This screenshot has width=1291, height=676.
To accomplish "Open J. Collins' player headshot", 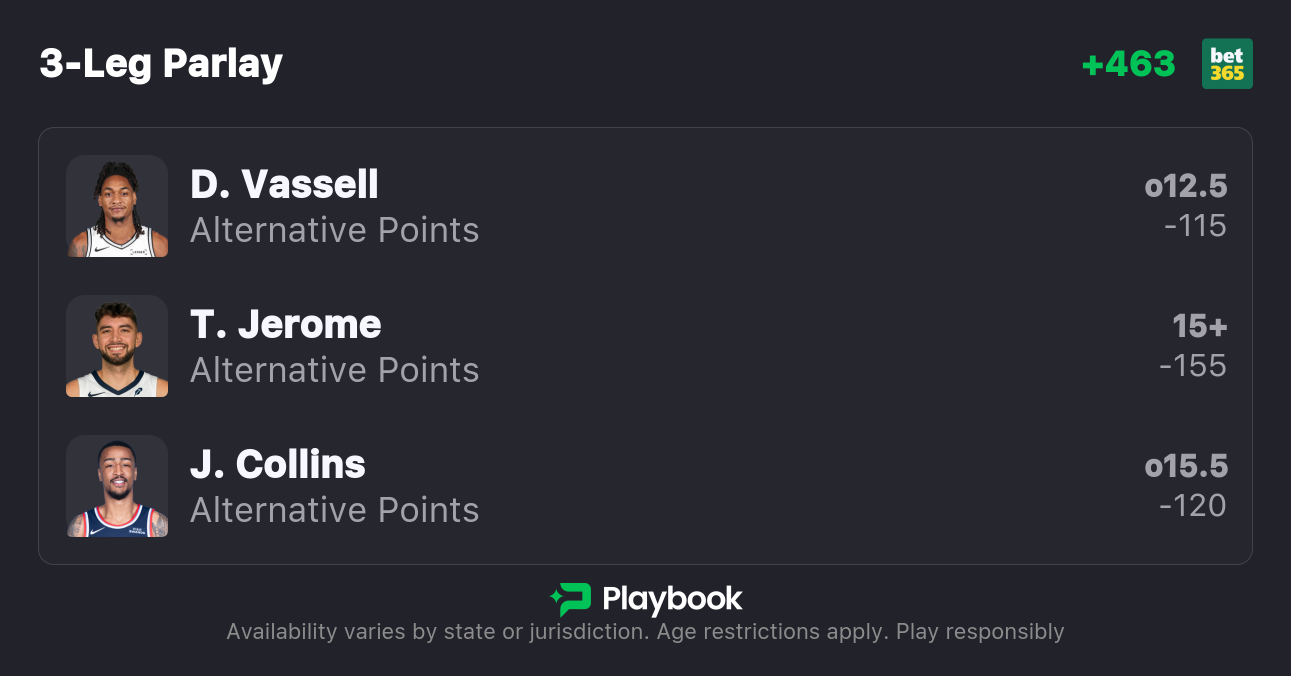I will 117,486.
